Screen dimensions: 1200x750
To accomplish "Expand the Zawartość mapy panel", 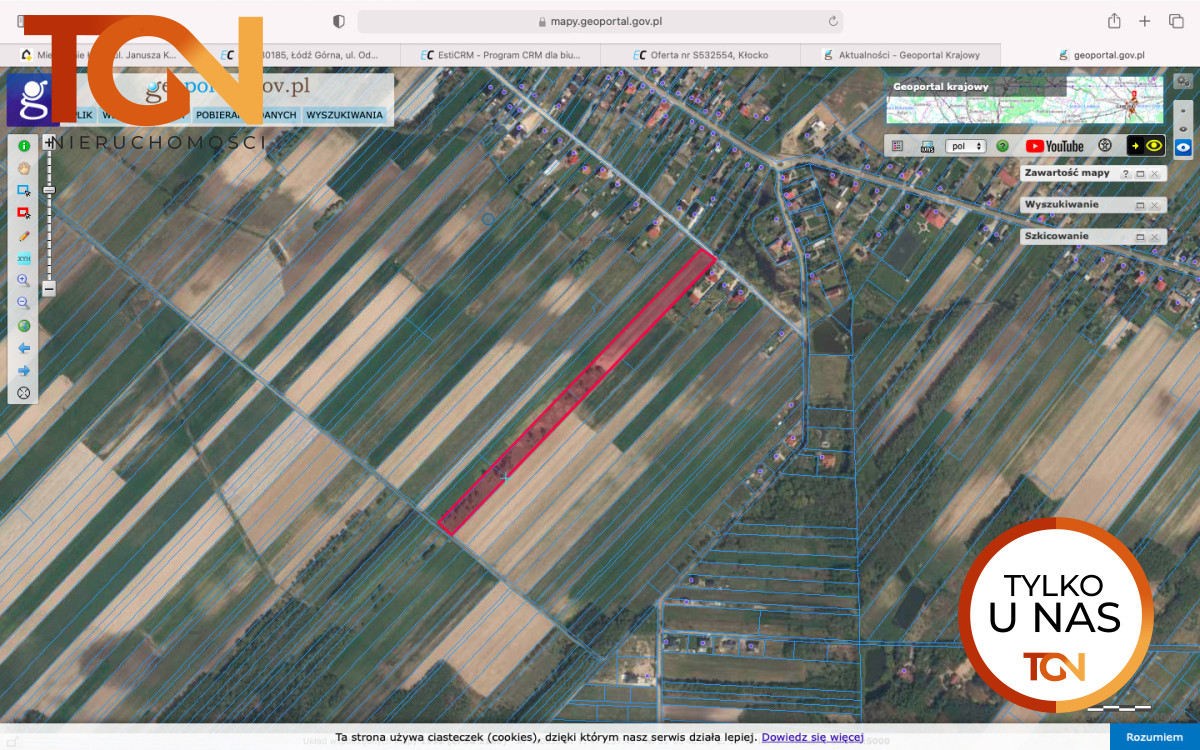I will click(1140, 174).
